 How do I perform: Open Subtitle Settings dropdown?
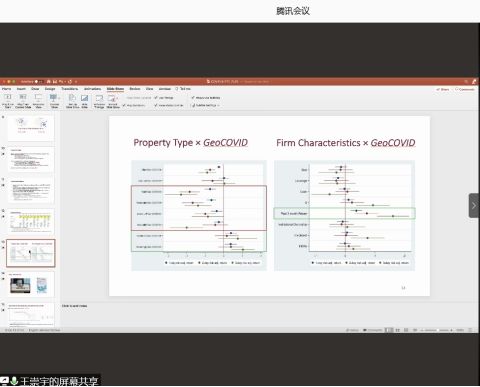[x=206, y=105]
